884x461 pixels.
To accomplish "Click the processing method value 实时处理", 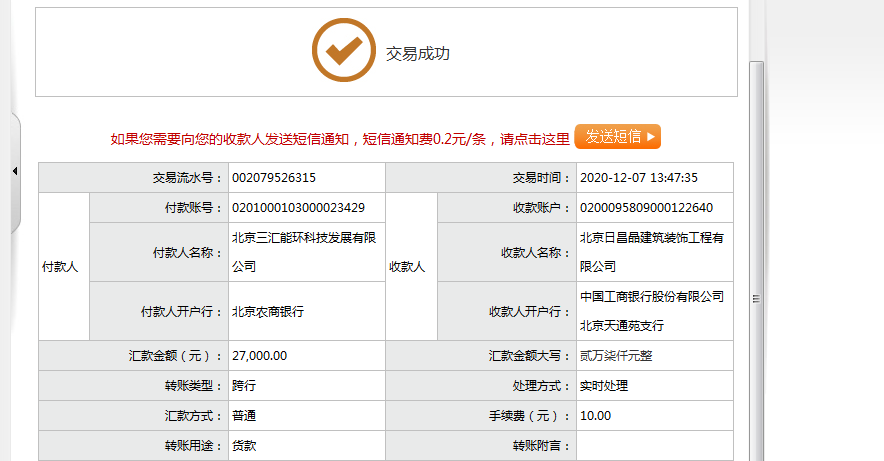I will pyautogui.click(x=603, y=386).
